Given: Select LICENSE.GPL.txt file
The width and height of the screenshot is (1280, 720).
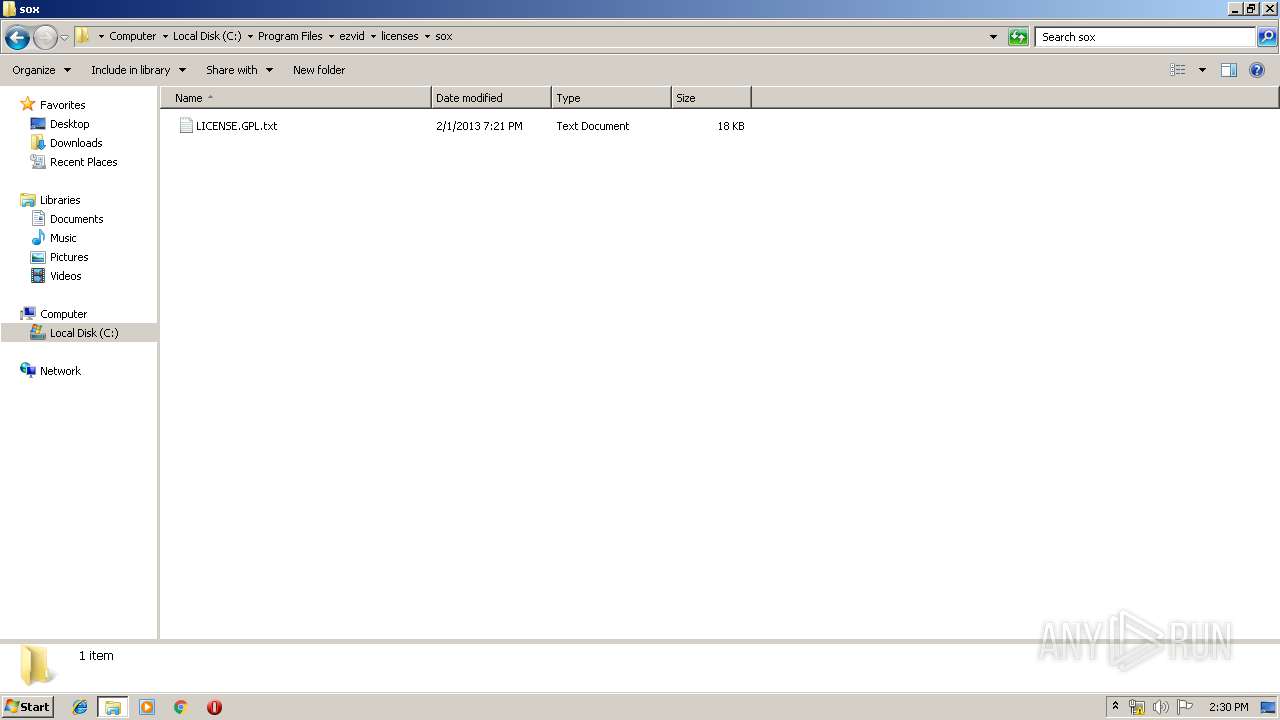Looking at the screenshot, I should pos(236,126).
